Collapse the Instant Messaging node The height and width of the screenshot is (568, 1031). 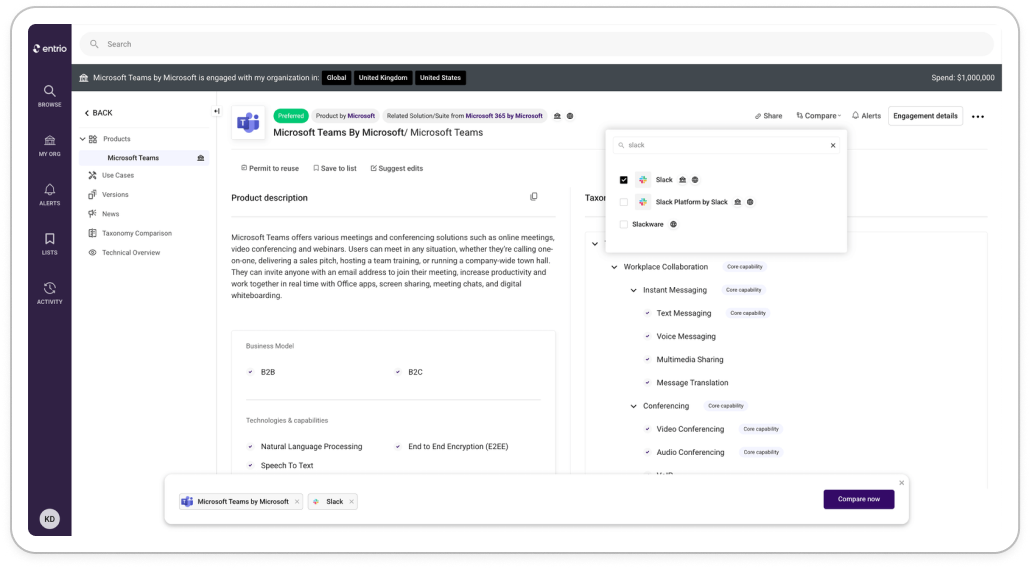click(633, 290)
